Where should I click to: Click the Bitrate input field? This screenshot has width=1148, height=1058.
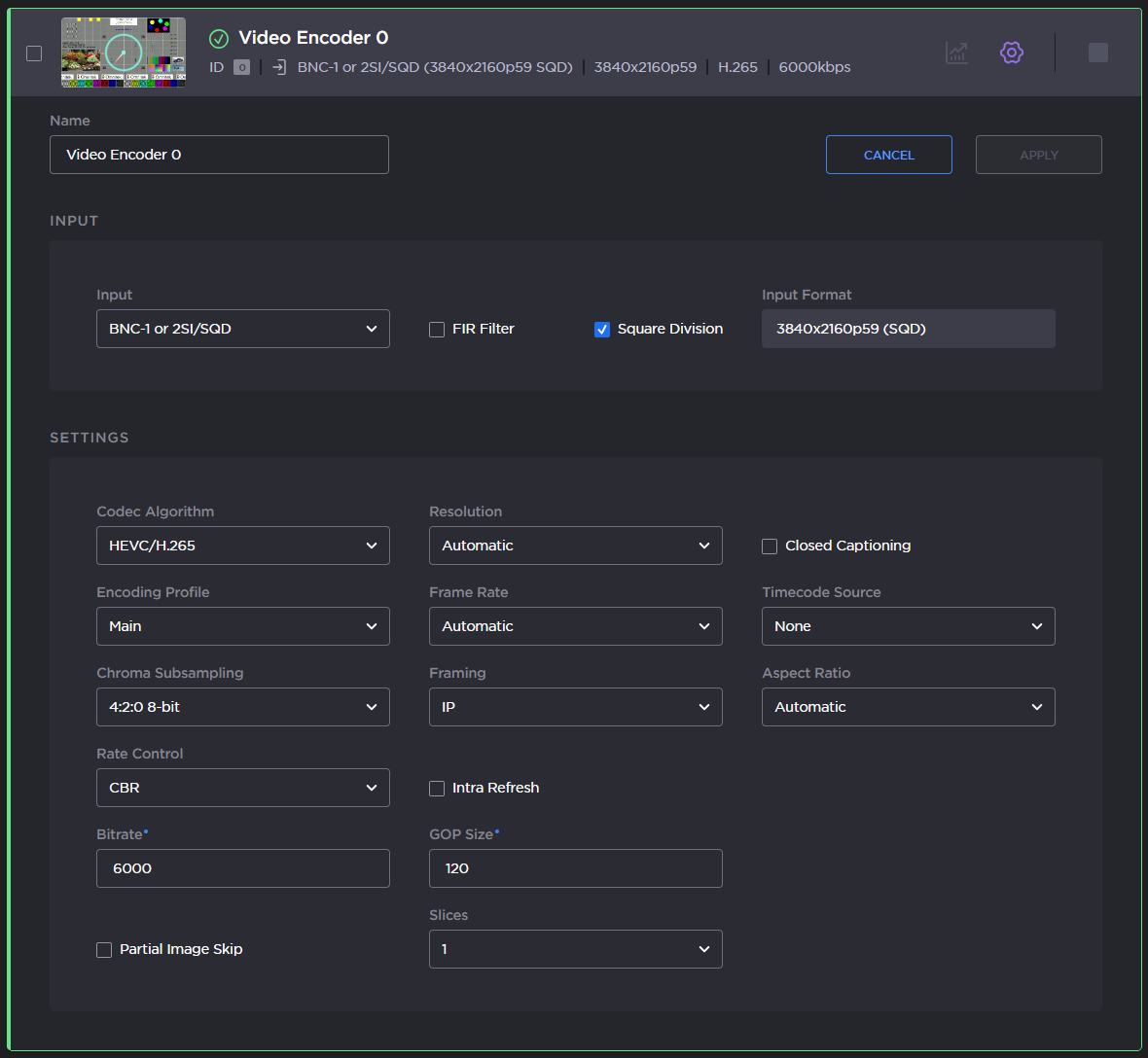point(242,868)
